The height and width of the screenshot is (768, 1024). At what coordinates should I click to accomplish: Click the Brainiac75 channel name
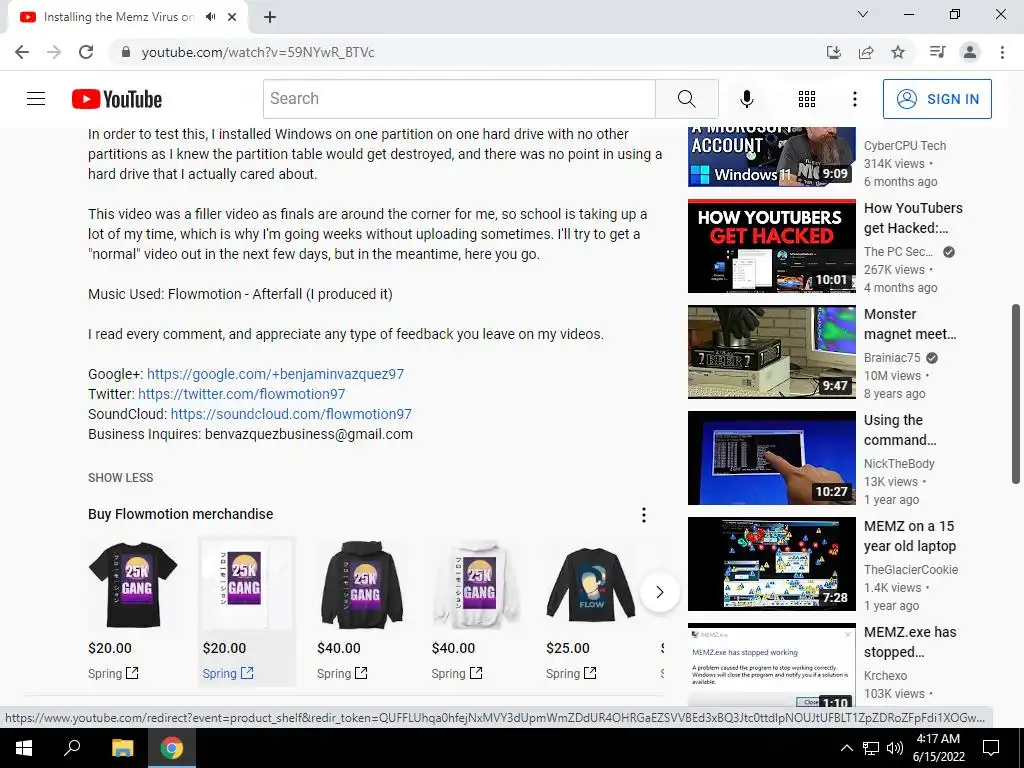[x=892, y=358]
